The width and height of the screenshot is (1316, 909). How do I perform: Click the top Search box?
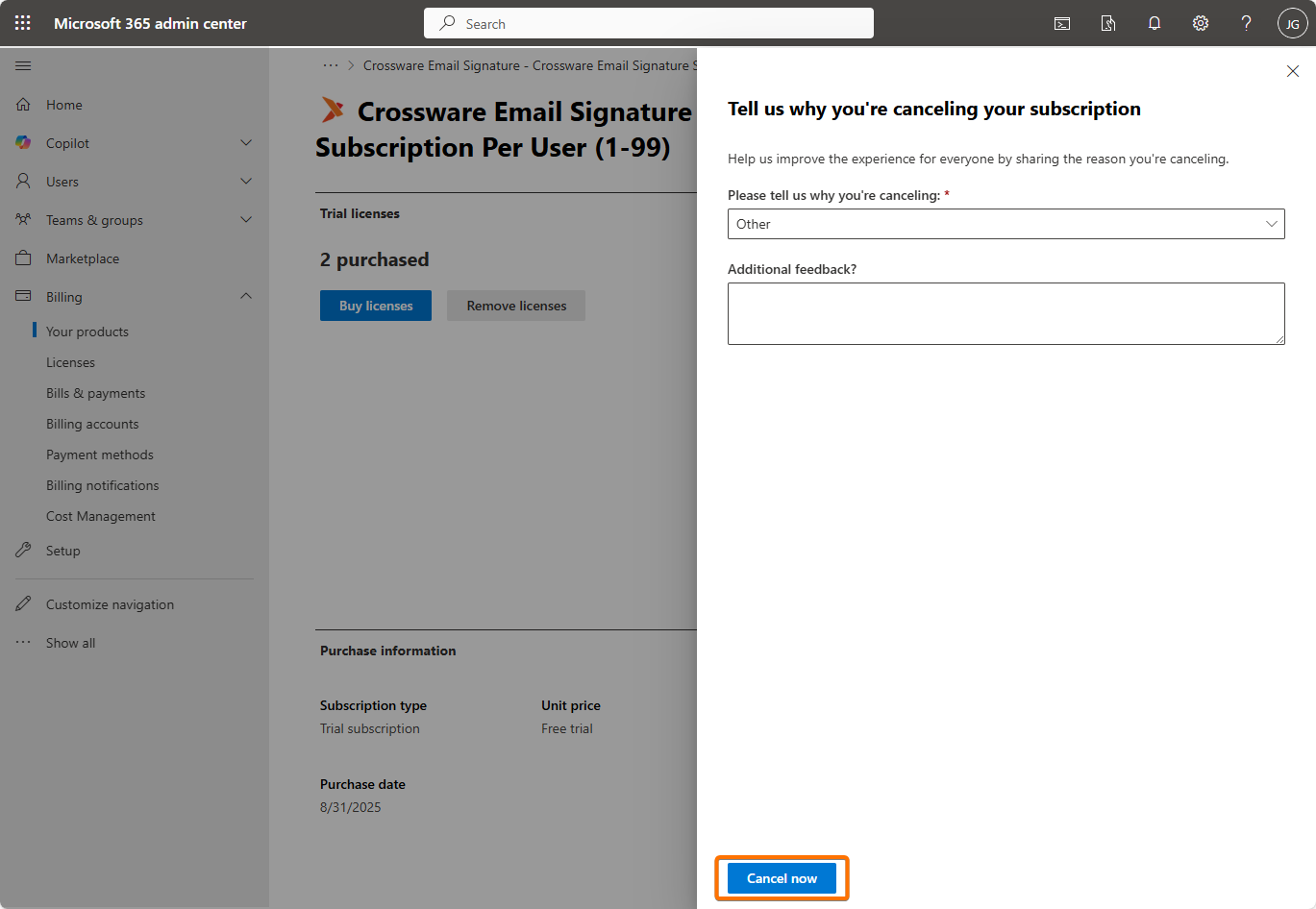coord(649,23)
